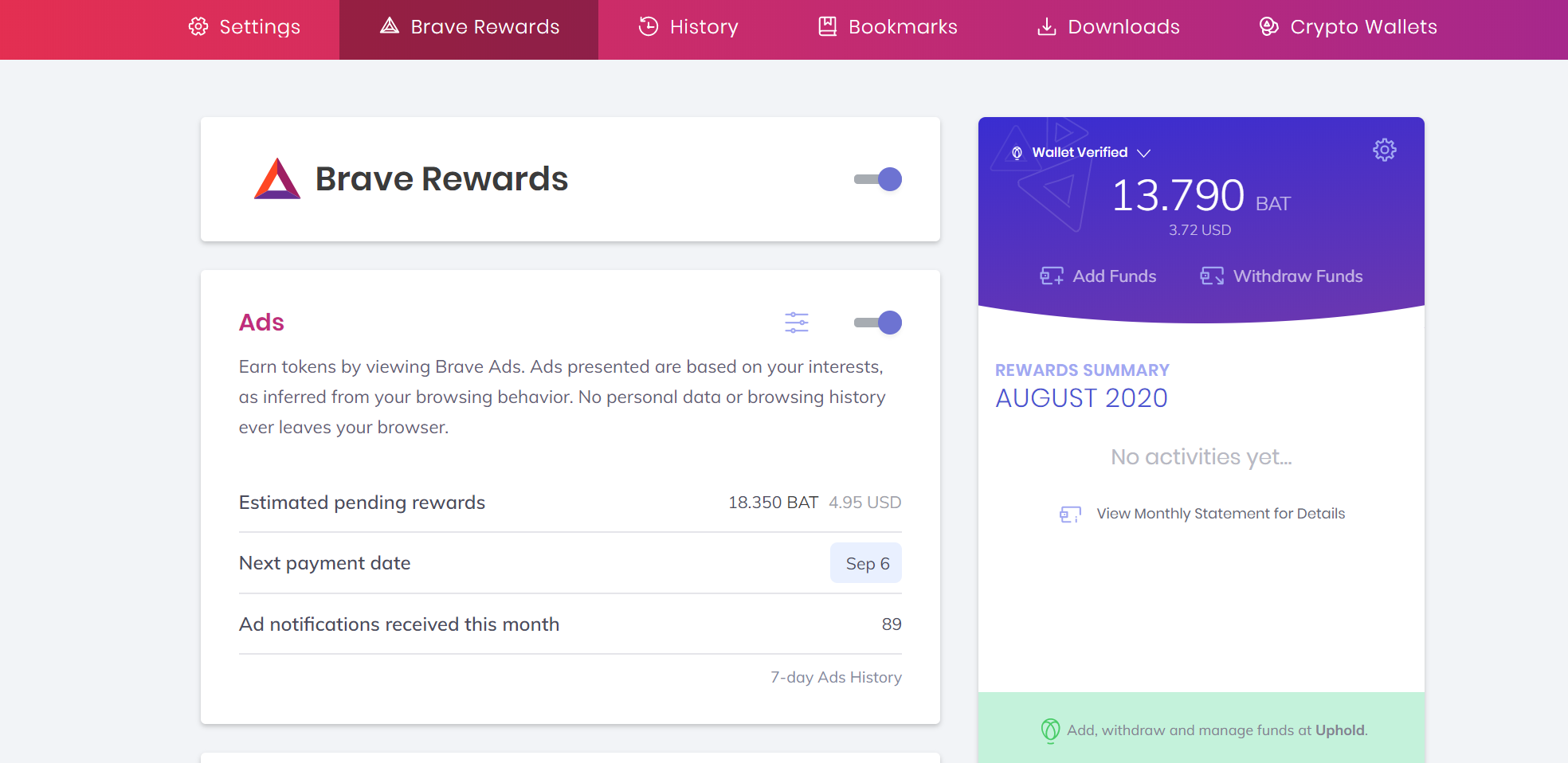Click the Downloads arrow icon
The image size is (1568, 763).
coord(1047,26)
